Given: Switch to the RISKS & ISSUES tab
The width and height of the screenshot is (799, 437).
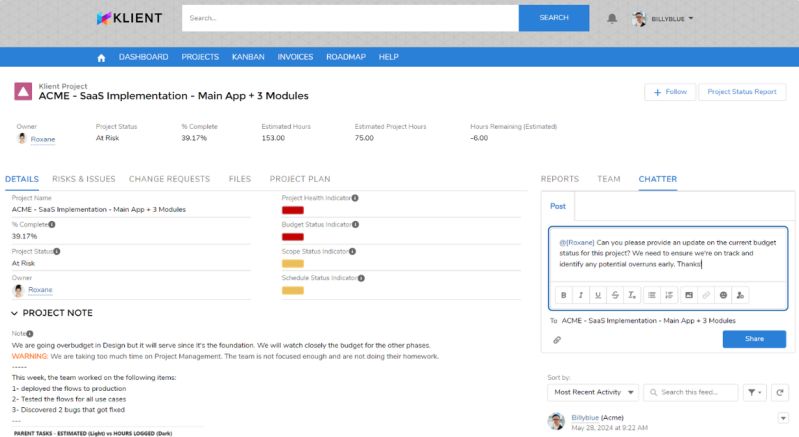Looking at the screenshot, I should pyautogui.click(x=84, y=179).
